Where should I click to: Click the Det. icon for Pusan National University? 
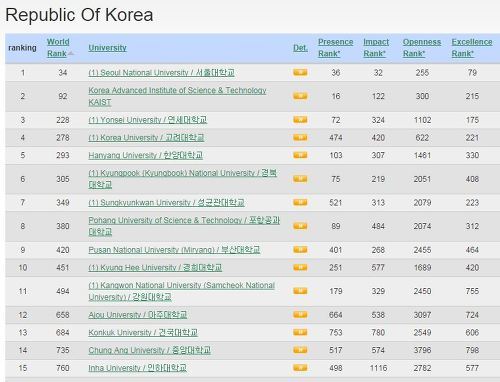[300, 250]
